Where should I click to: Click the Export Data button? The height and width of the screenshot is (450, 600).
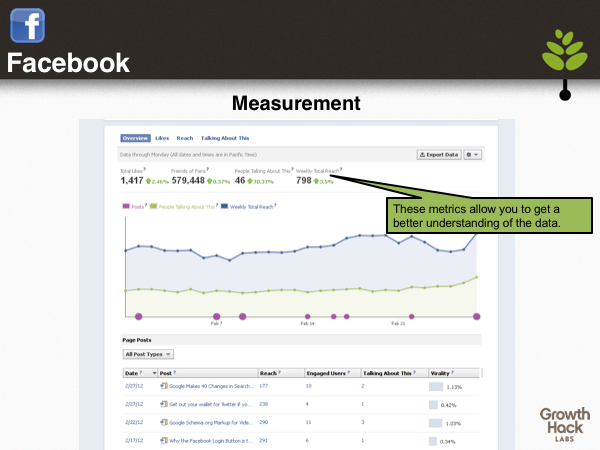coord(439,155)
